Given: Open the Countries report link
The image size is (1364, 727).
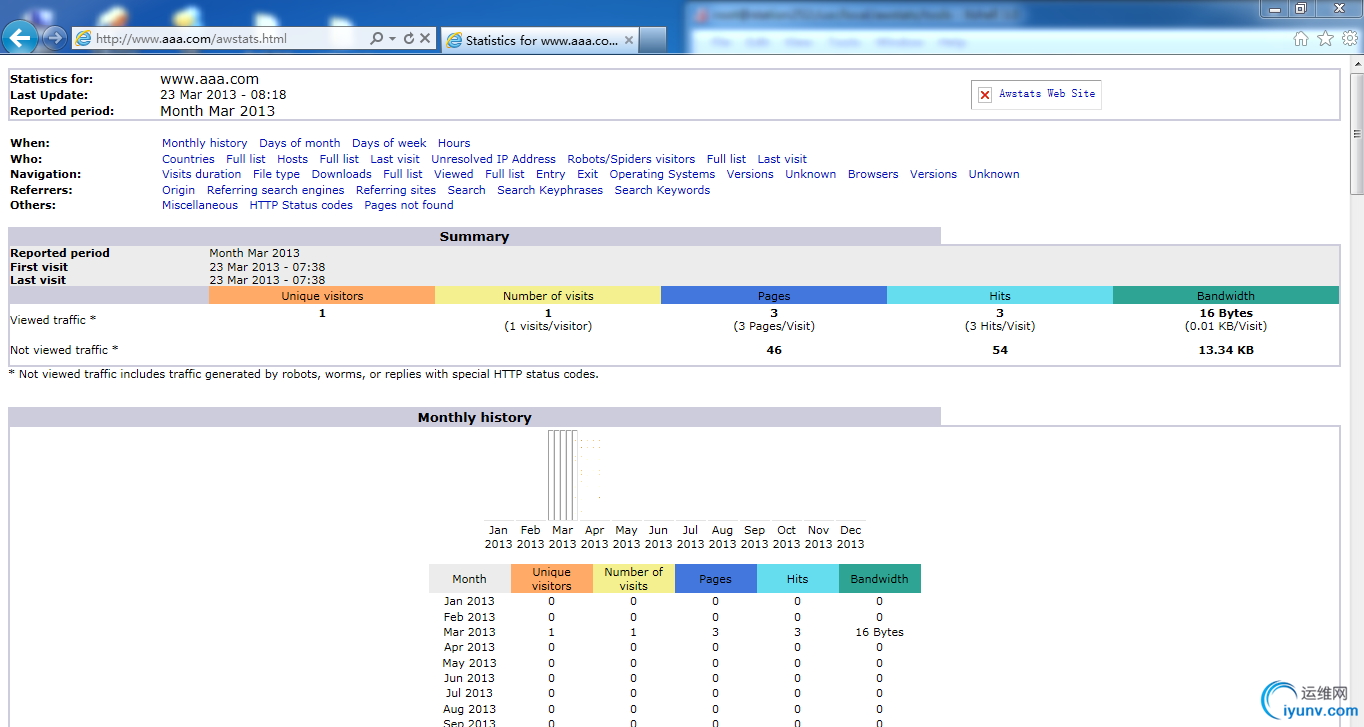Looking at the screenshot, I should coord(188,159).
